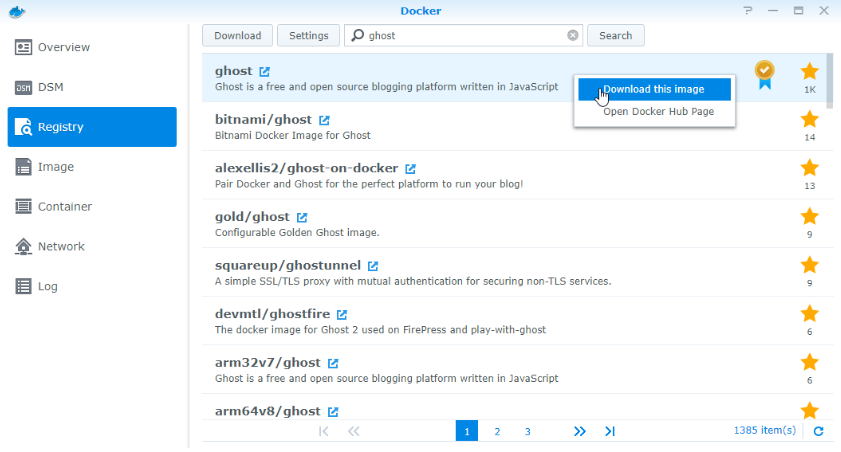Select the bitnami/ghost image title

(x=263, y=119)
